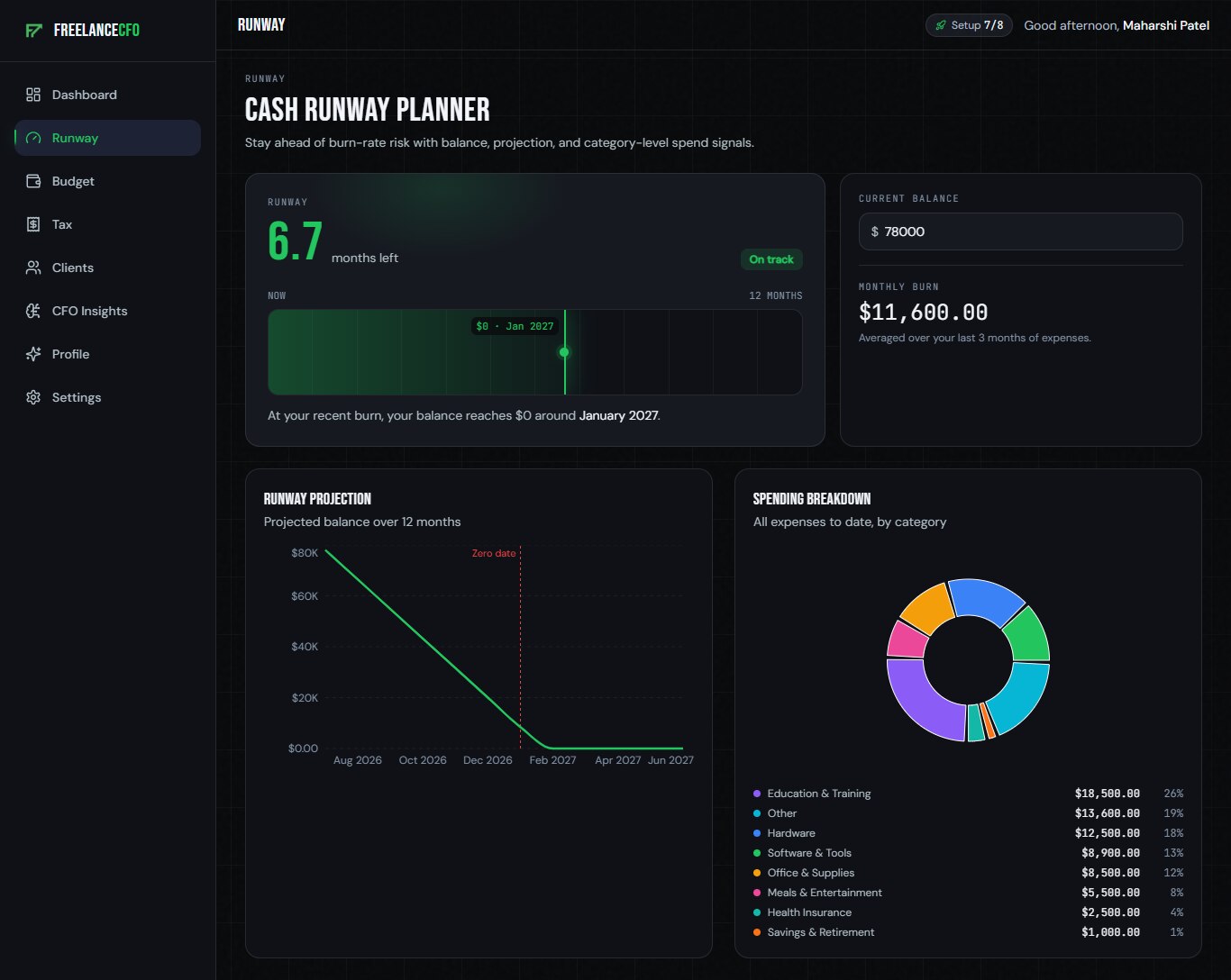The height and width of the screenshot is (980, 1231).
Task: Click the $1,000.00 Savings amount
Action: point(1111,932)
